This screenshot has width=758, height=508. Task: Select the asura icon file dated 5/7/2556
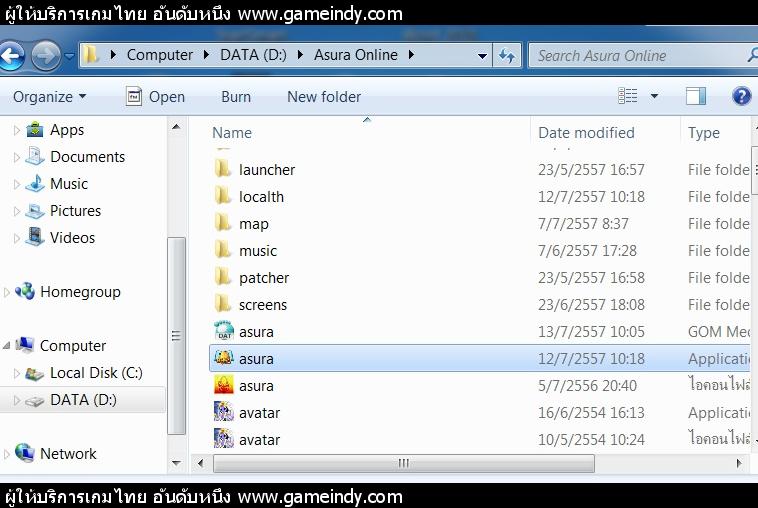[x=224, y=385]
